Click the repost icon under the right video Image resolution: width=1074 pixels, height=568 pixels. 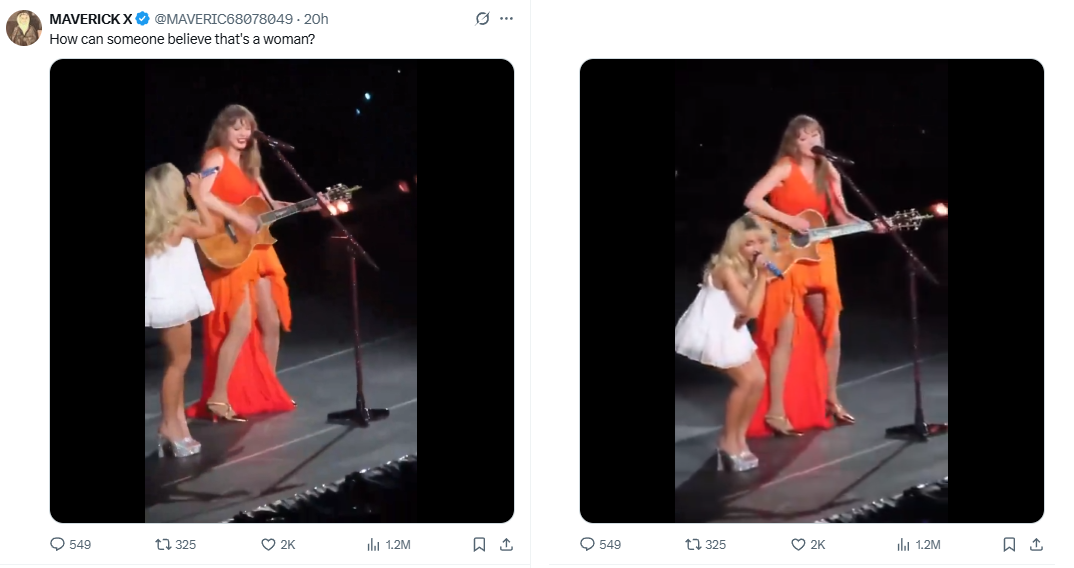tap(693, 544)
